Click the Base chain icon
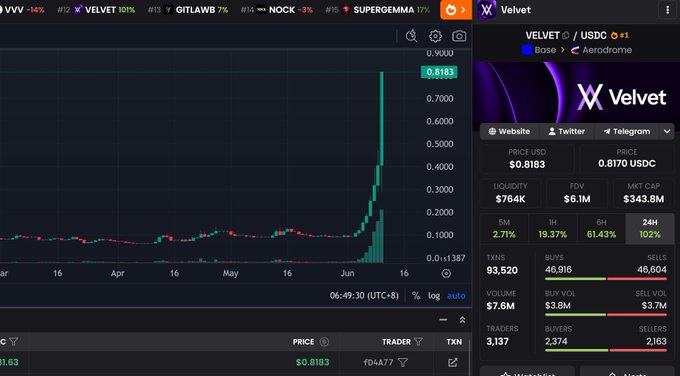The image size is (680, 376). click(x=527, y=50)
